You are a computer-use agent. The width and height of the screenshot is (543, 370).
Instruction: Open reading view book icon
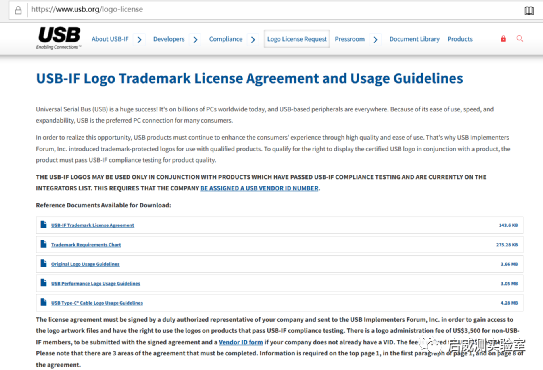point(529,11)
